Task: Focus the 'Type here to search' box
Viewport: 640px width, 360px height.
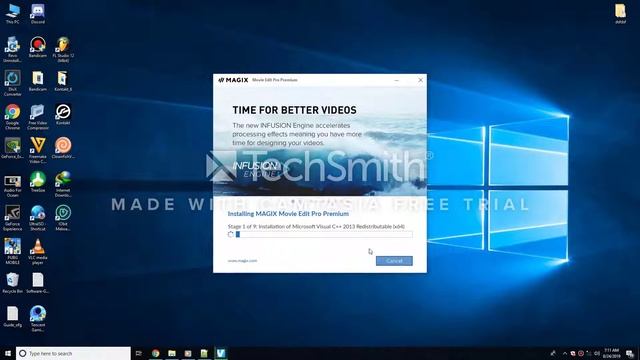Action: click(x=73, y=353)
